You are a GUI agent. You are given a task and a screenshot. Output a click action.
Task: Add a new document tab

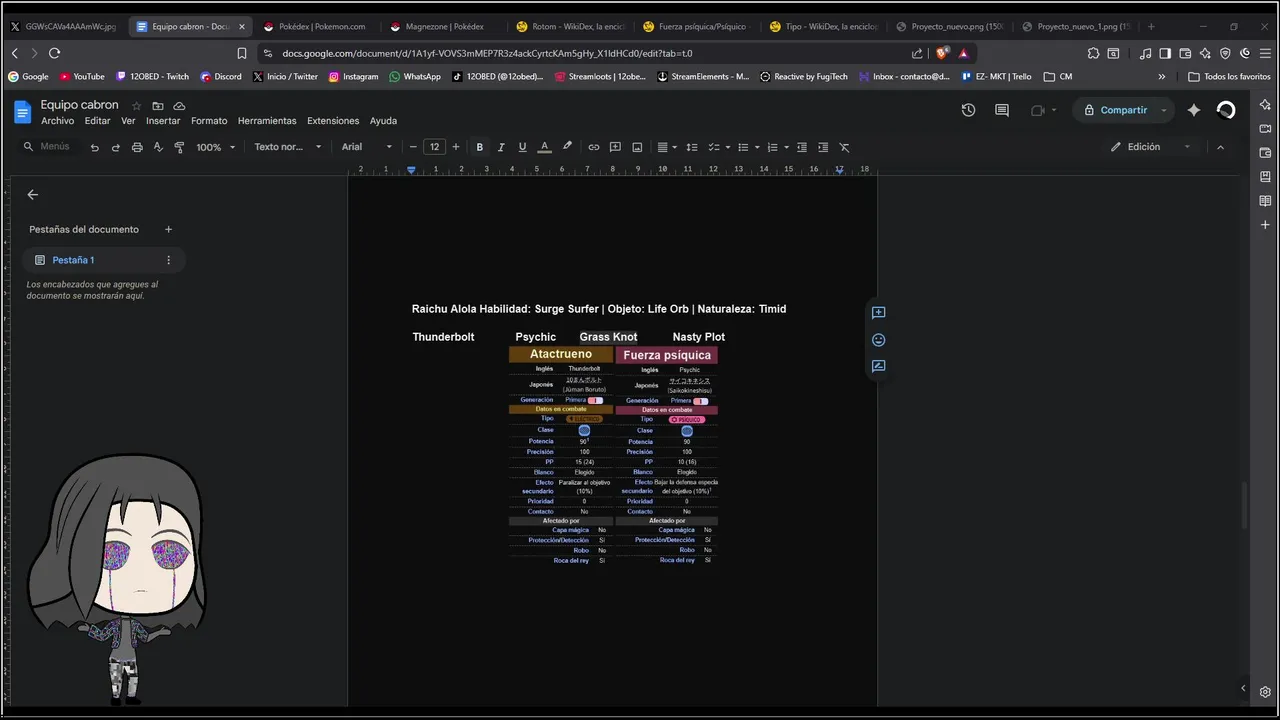(168, 229)
